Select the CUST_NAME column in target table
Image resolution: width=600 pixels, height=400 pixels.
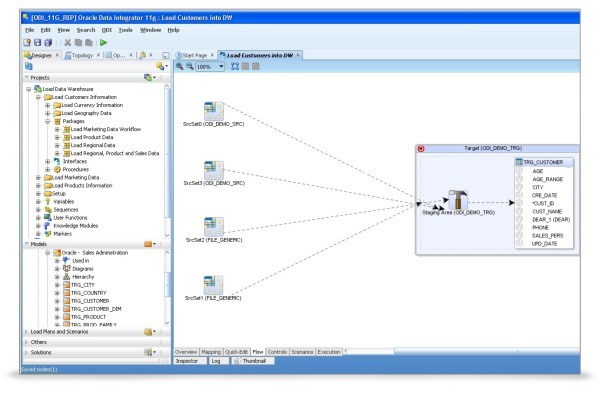[544, 212]
